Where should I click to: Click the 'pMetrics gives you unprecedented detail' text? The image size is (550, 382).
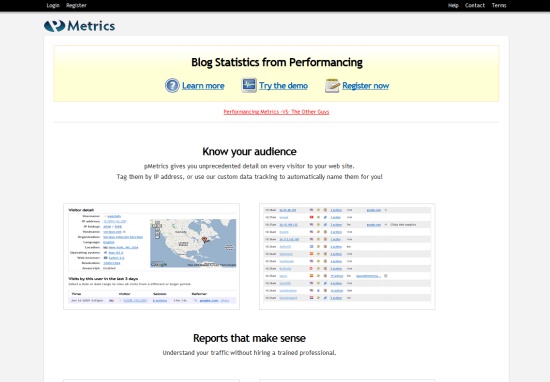click(249, 166)
